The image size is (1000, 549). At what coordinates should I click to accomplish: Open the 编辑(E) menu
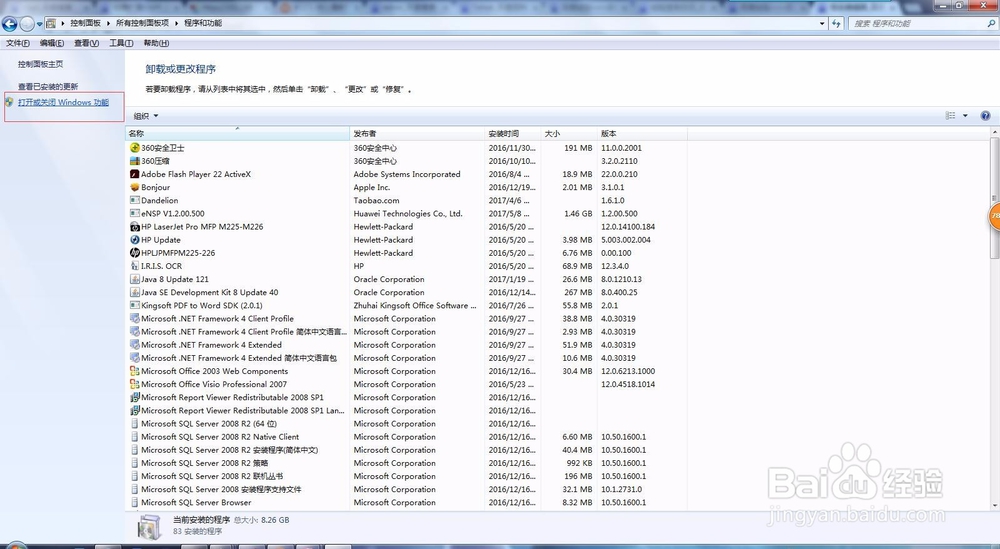point(52,43)
